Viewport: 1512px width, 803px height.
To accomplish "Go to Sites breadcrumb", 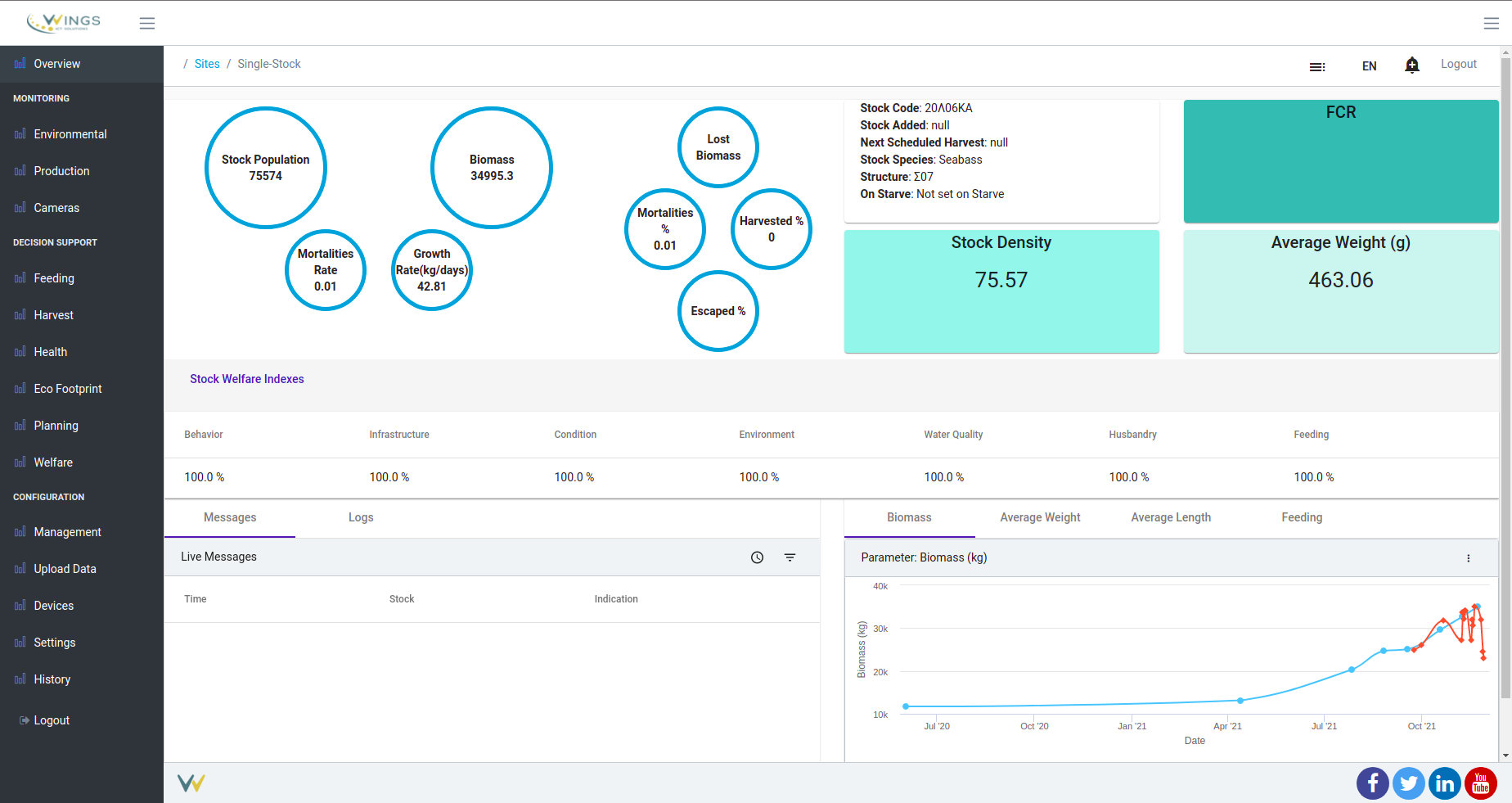I will tap(207, 64).
